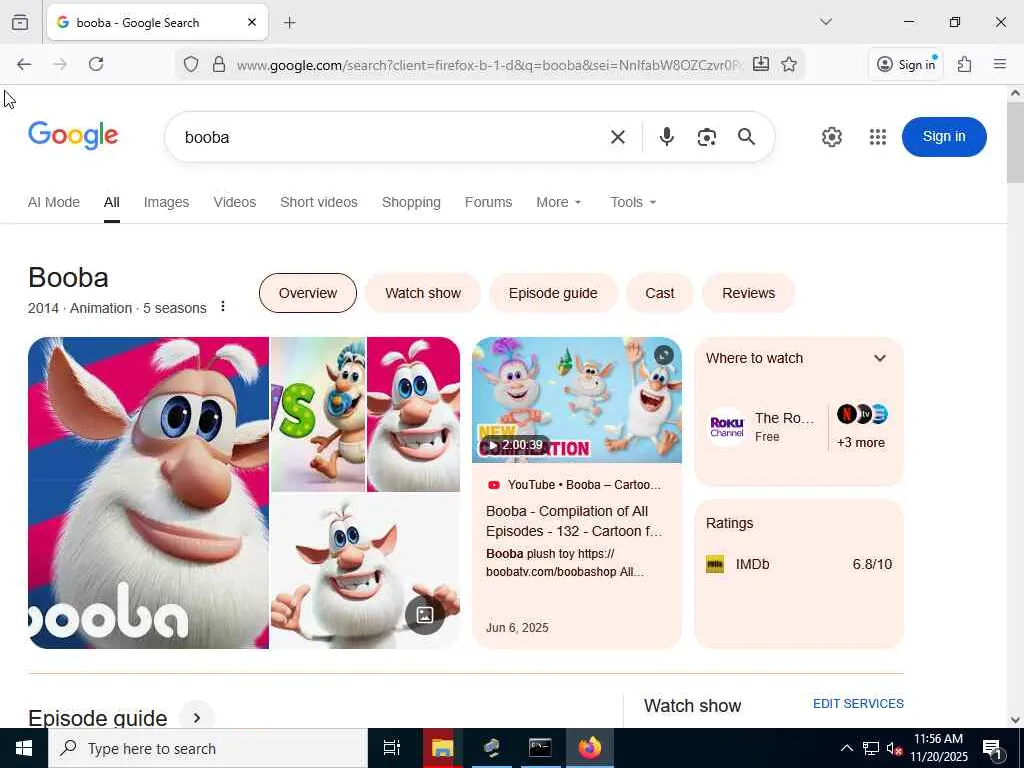The height and width of the screenshot is (768, 1024).
Task: List all tabs dropdown arrow
Action: click(x=826, y=22)
